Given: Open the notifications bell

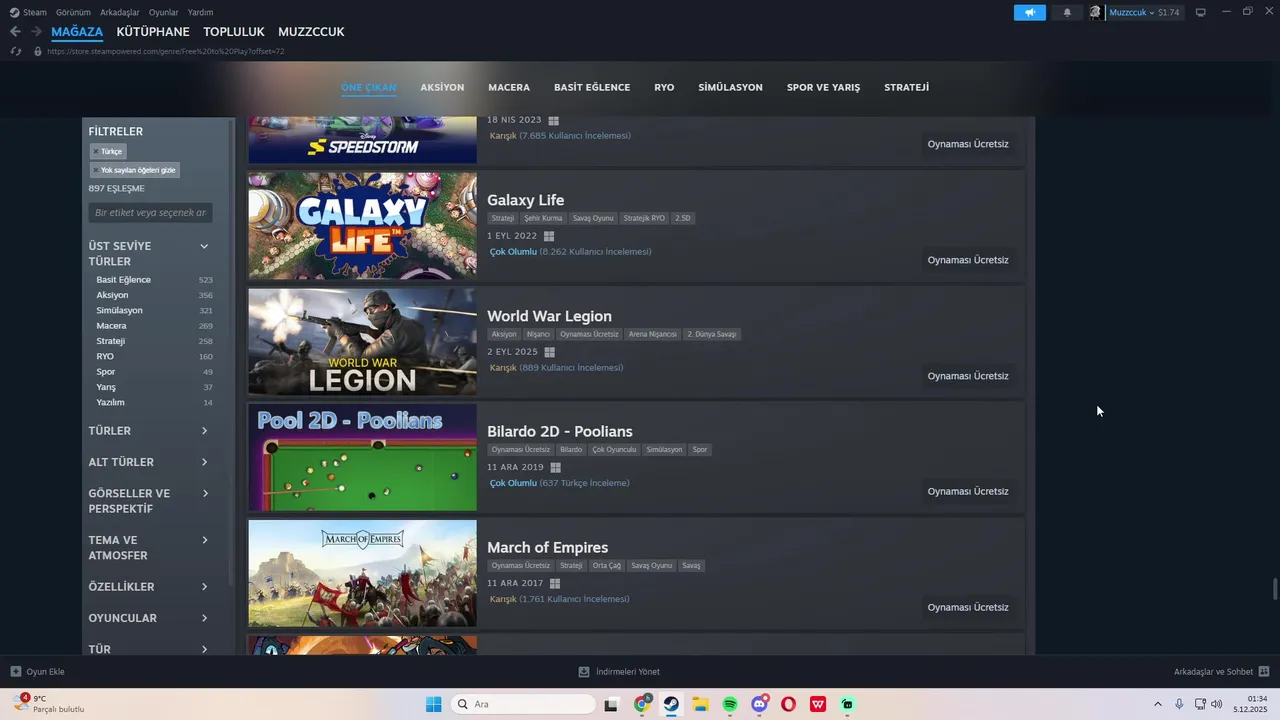Looking at the screenshot, I should [x=1067, y=12].
